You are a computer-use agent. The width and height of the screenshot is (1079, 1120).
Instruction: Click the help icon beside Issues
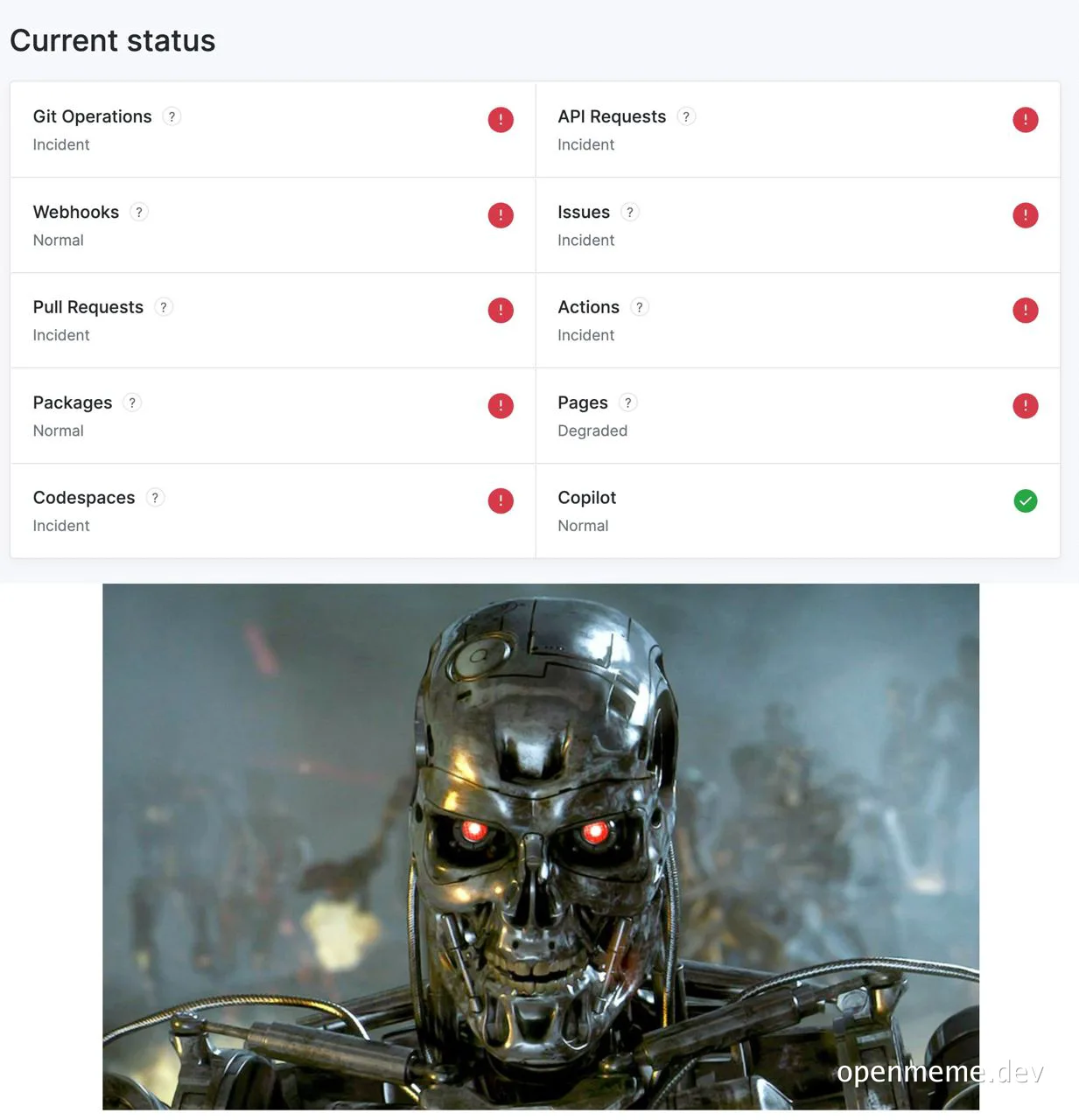click(x=630, y=212)
